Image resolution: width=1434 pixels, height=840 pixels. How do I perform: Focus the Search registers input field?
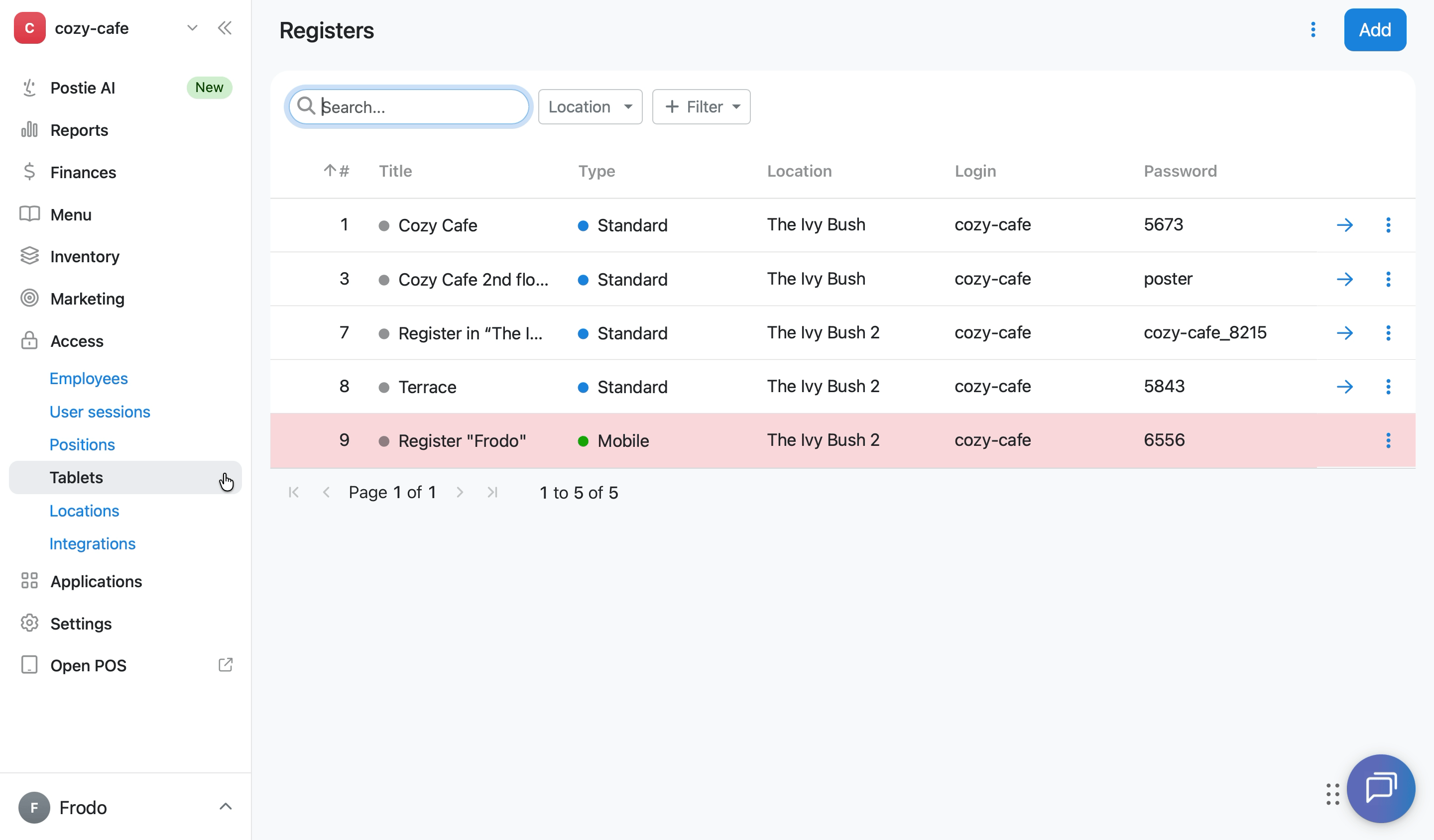[x=409, y=107]
